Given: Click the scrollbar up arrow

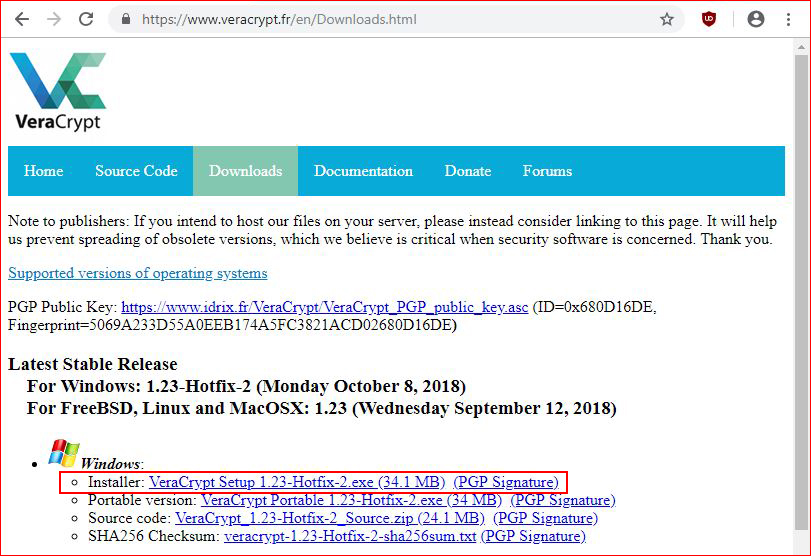Looking at the screenshot, I should click(801, 48).
